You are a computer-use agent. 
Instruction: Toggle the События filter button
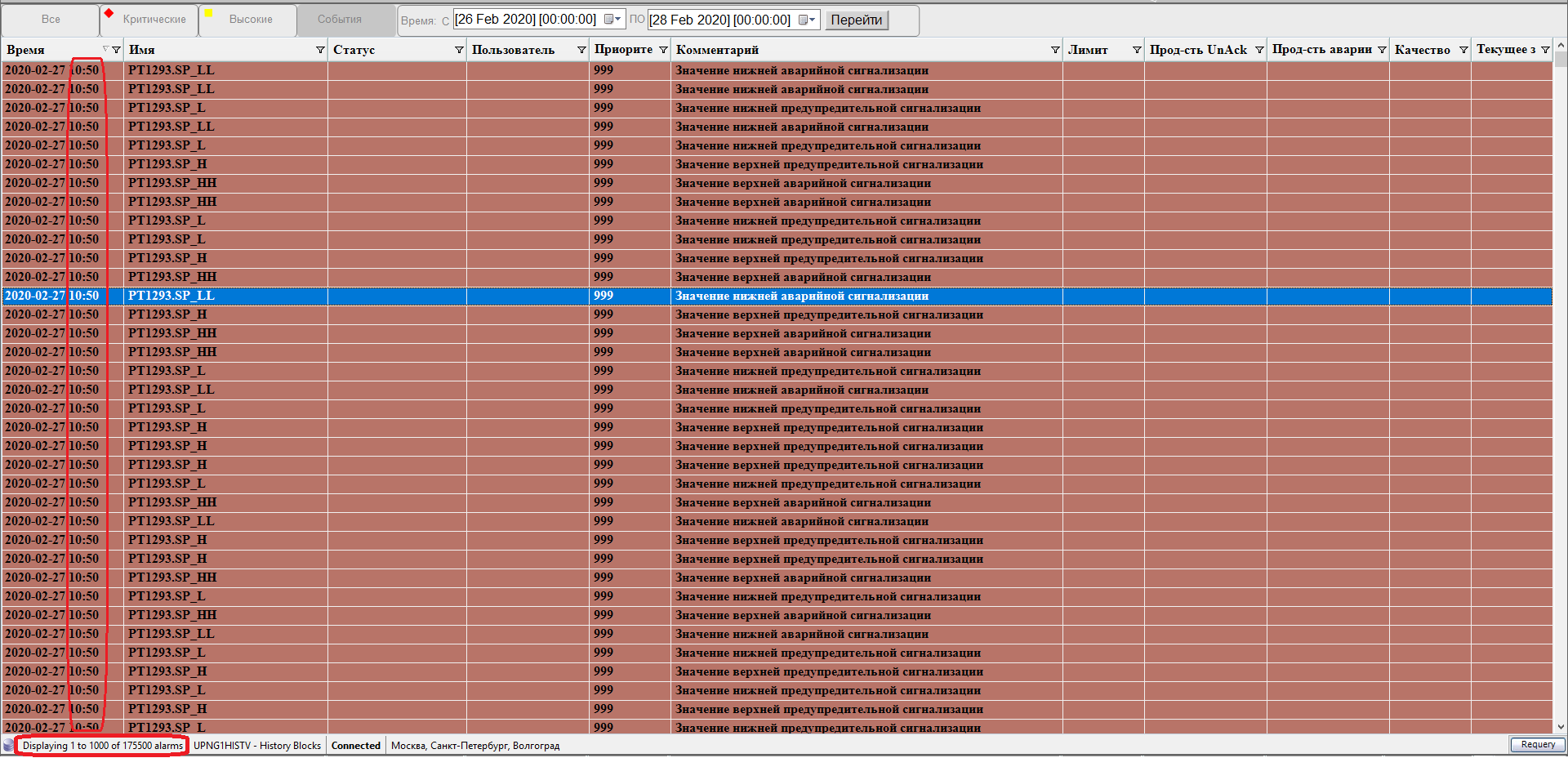pos(339,20)
